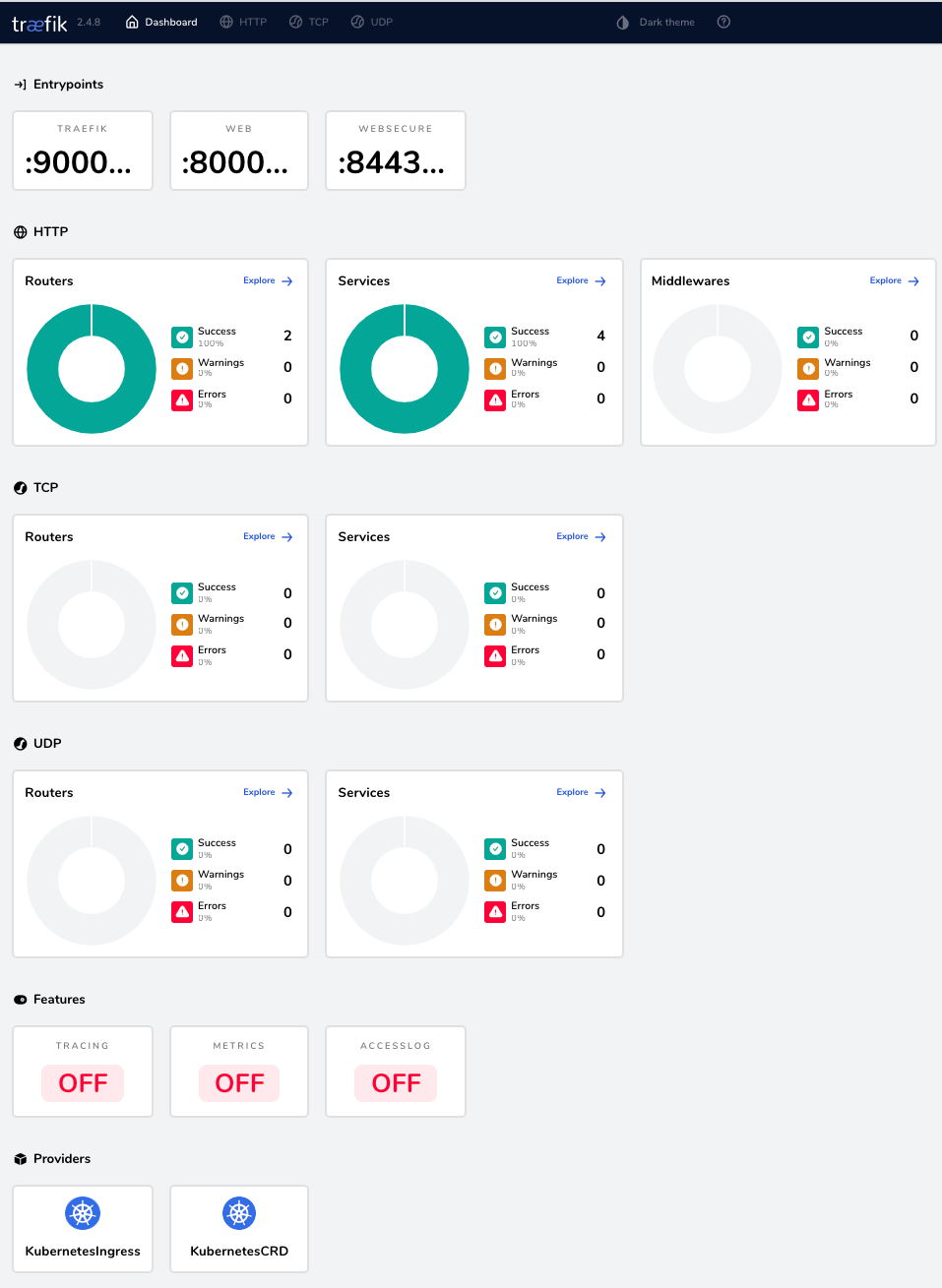Toggle the Metrics OFF control

(238, 1082)
